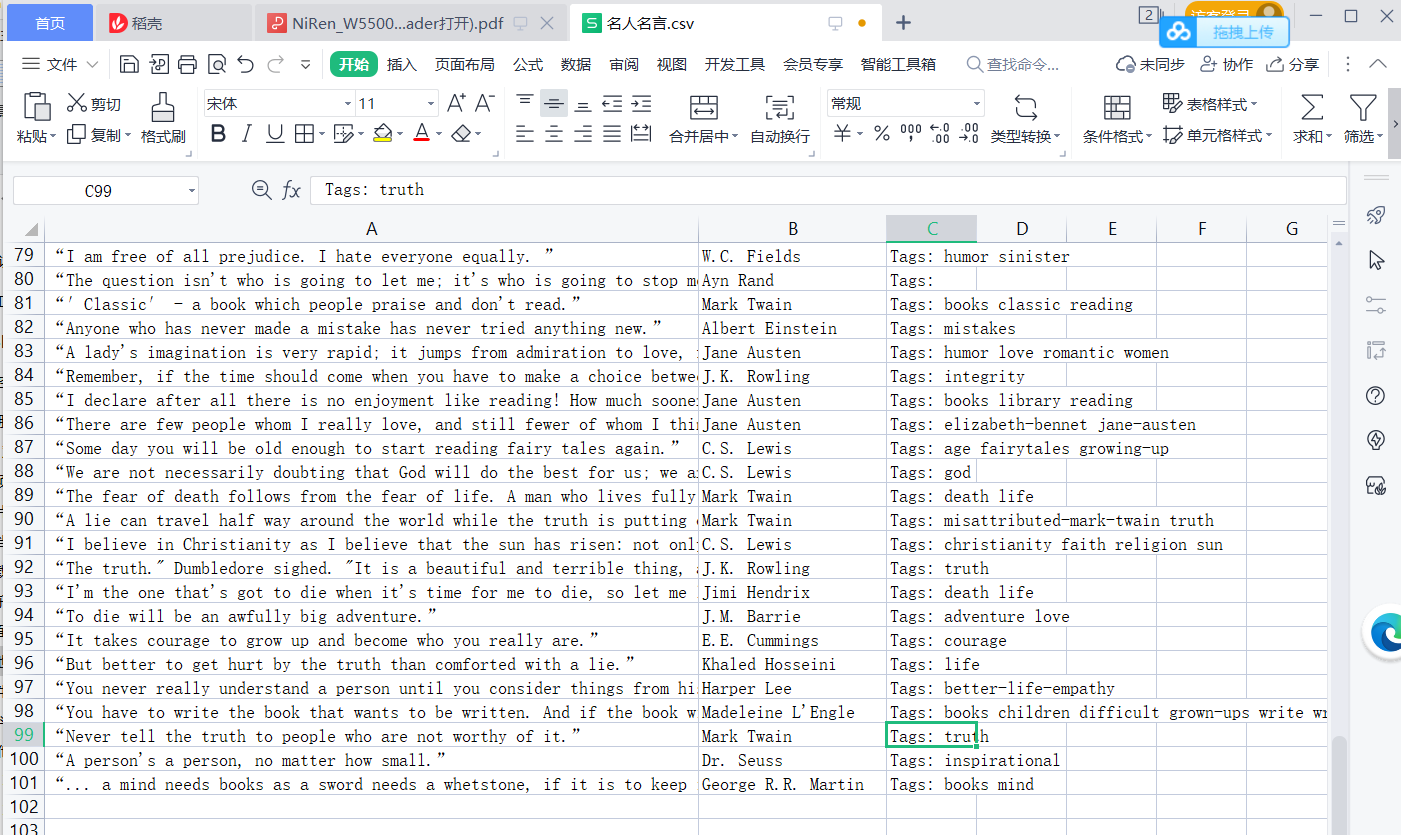This screenshot has height=835, width=1401.
Task: Open the font size dropdown showing 11
Action: click(432, 104)
